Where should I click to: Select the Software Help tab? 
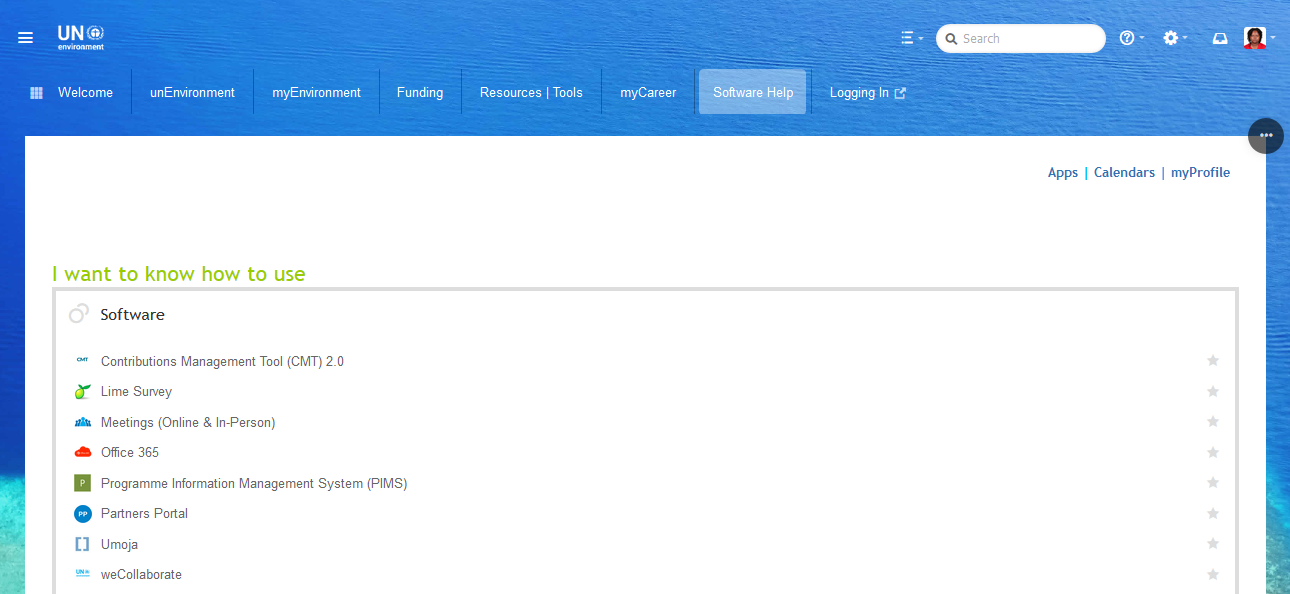click(x=753, y=93)
